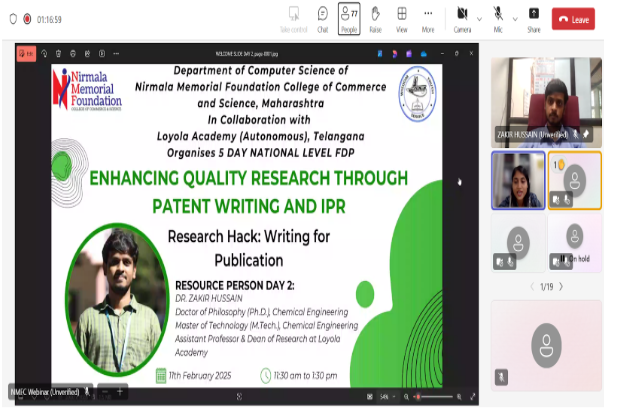This screenshot has height=416, width=619.
Task: Show the People participants list
Action: (348, 17)
